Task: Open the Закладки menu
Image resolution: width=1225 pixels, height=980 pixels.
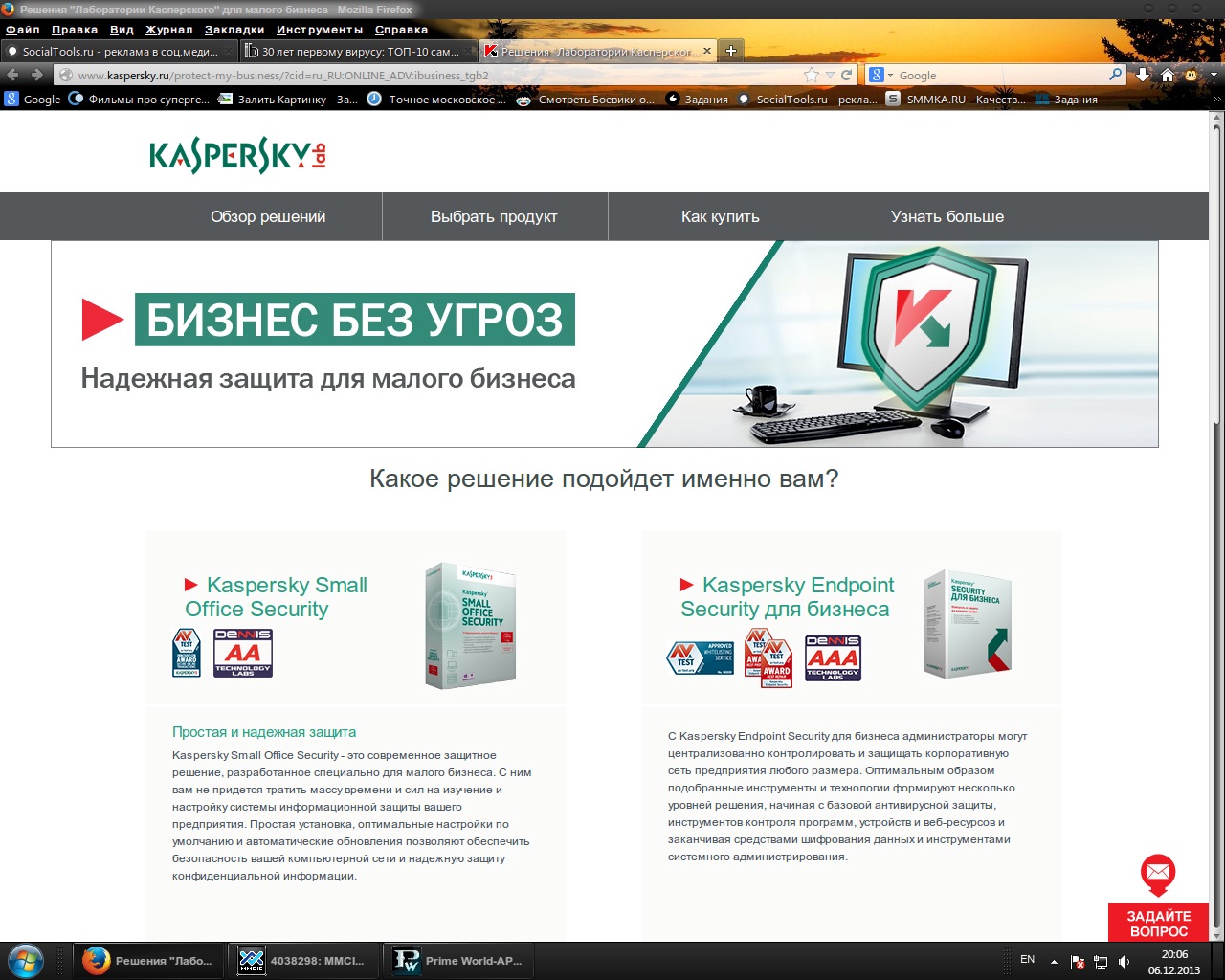Action: [234, 30]
